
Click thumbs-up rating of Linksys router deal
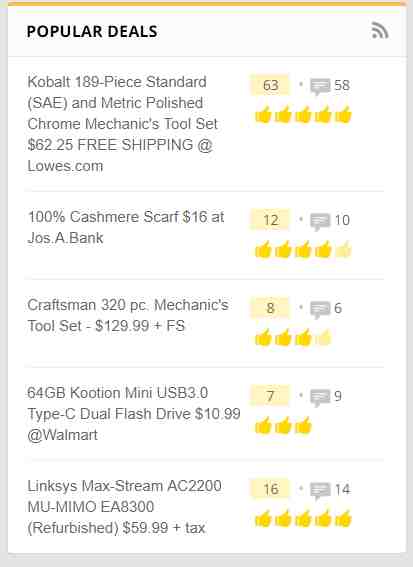[x=303, y=519]
